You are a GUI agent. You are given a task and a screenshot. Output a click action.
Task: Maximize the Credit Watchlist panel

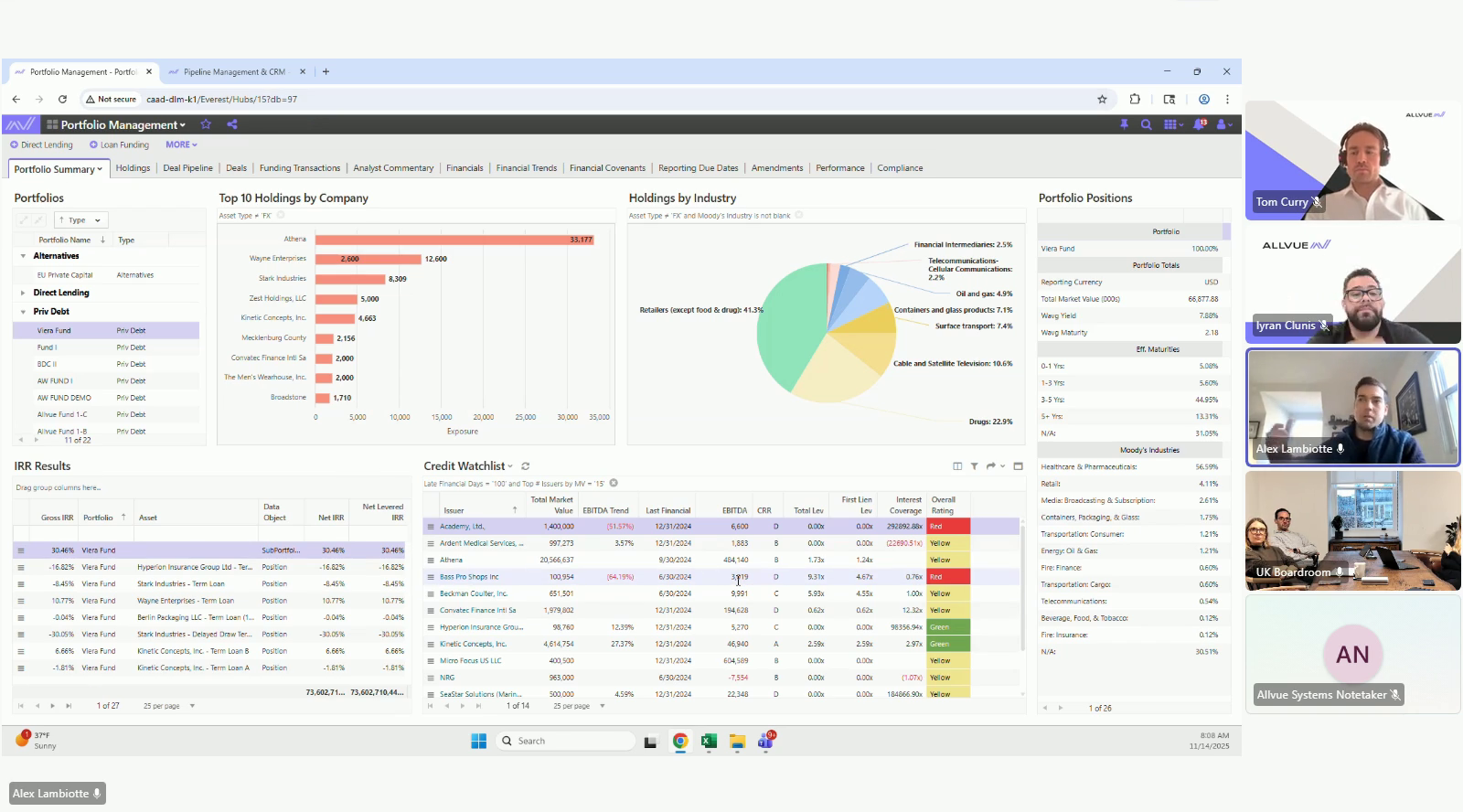tap(1018, 466)
